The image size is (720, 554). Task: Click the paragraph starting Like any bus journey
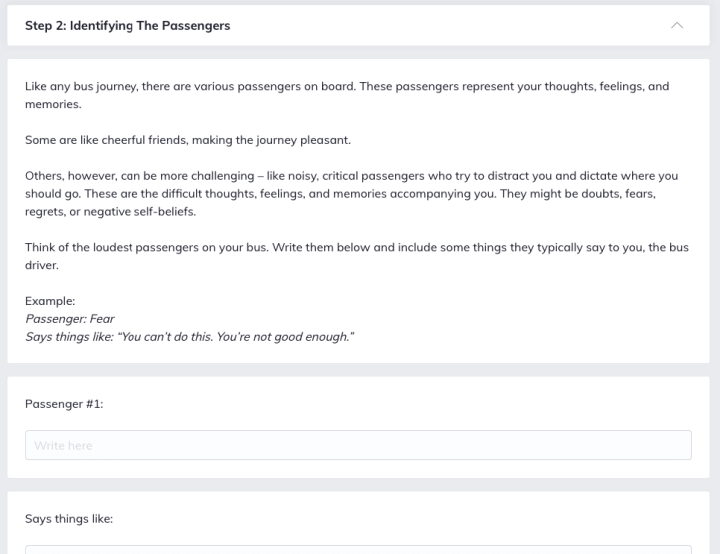347,95
